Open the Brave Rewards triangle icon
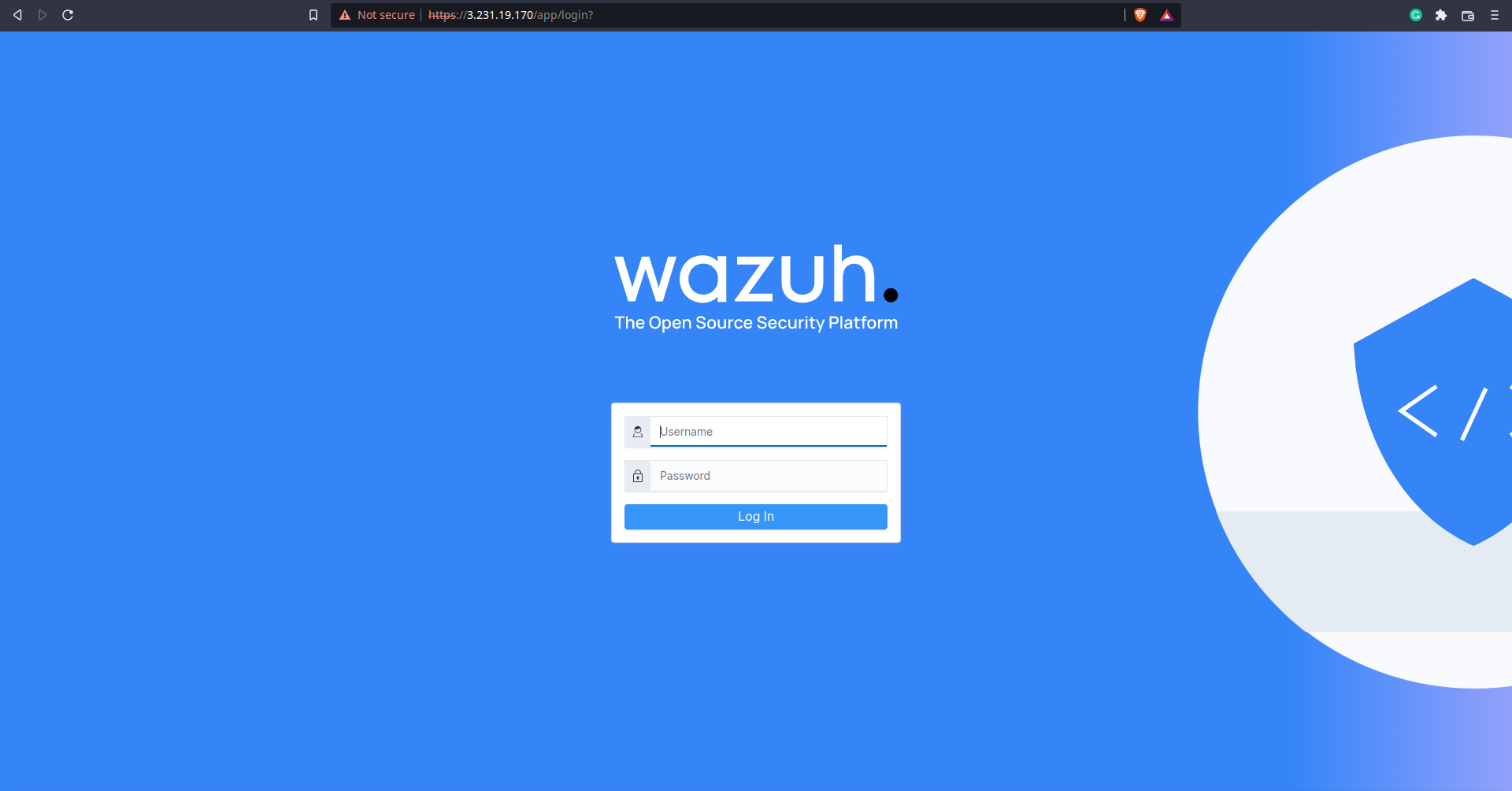Viewport: 1512px width, 791px height. [1166, 15]
